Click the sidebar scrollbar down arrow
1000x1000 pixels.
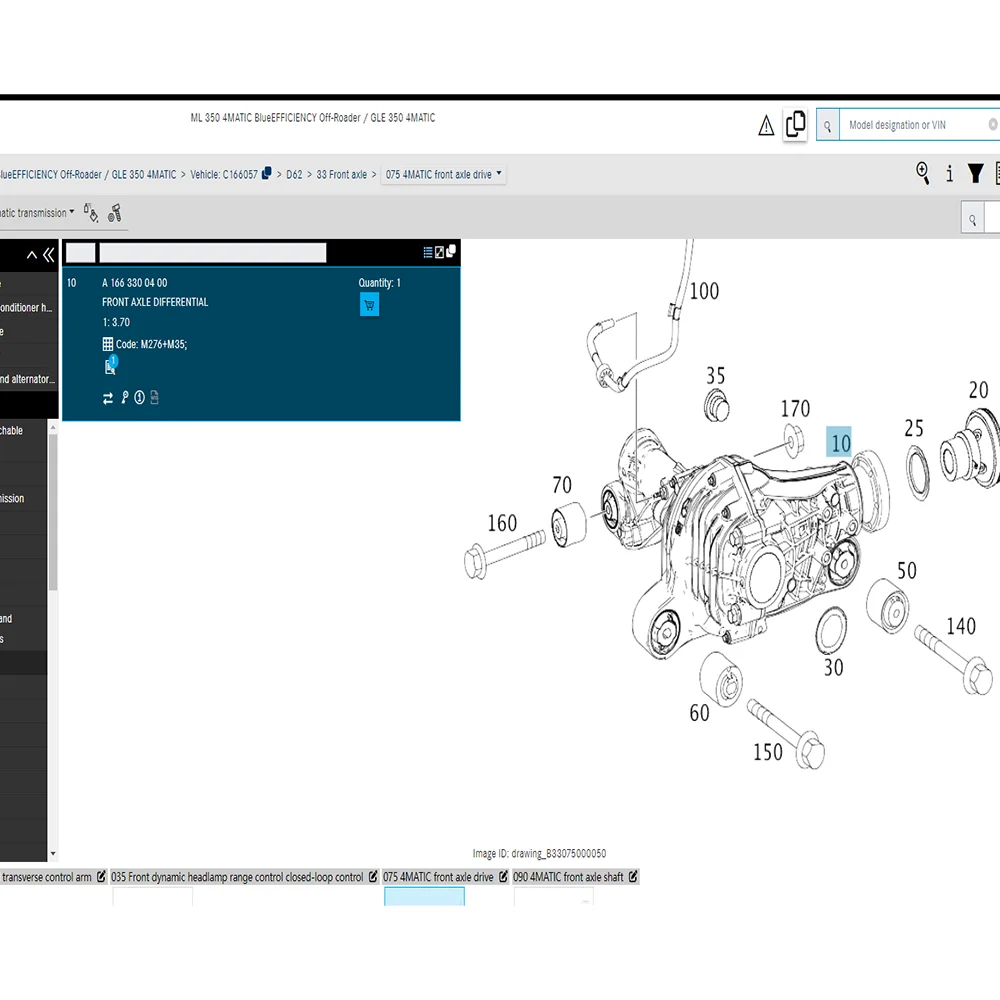[x=53, y=853]
